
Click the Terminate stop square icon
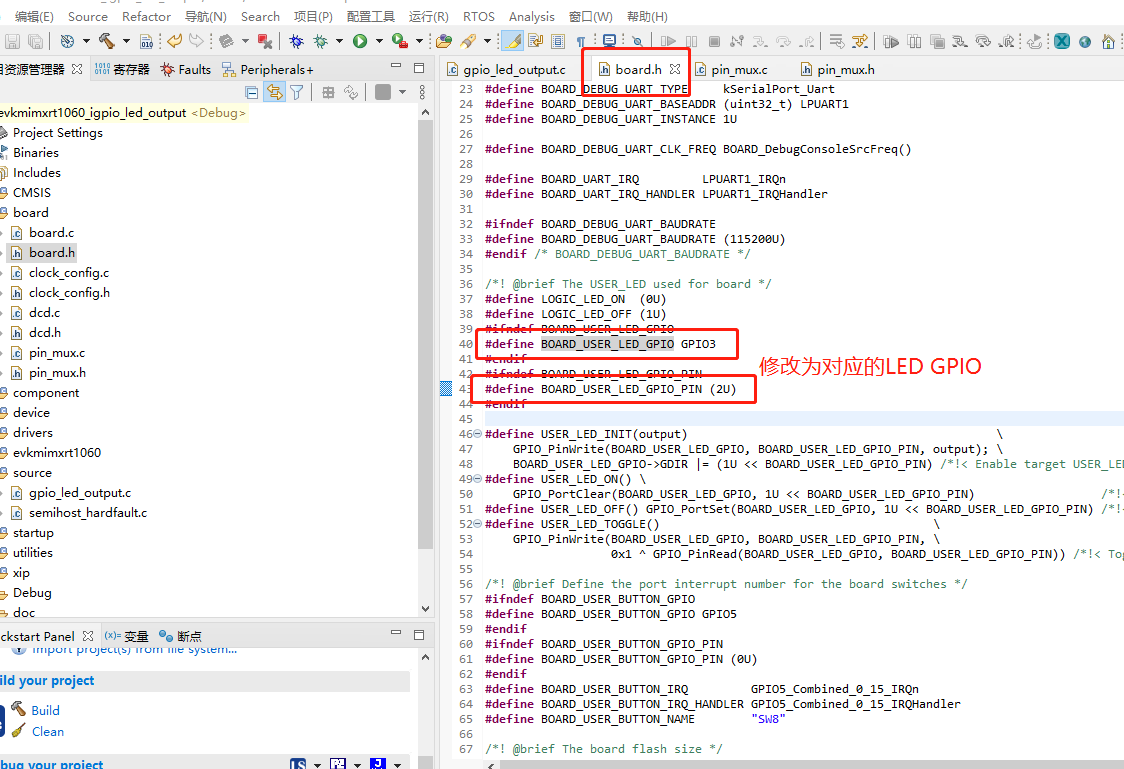coord(714,42)
